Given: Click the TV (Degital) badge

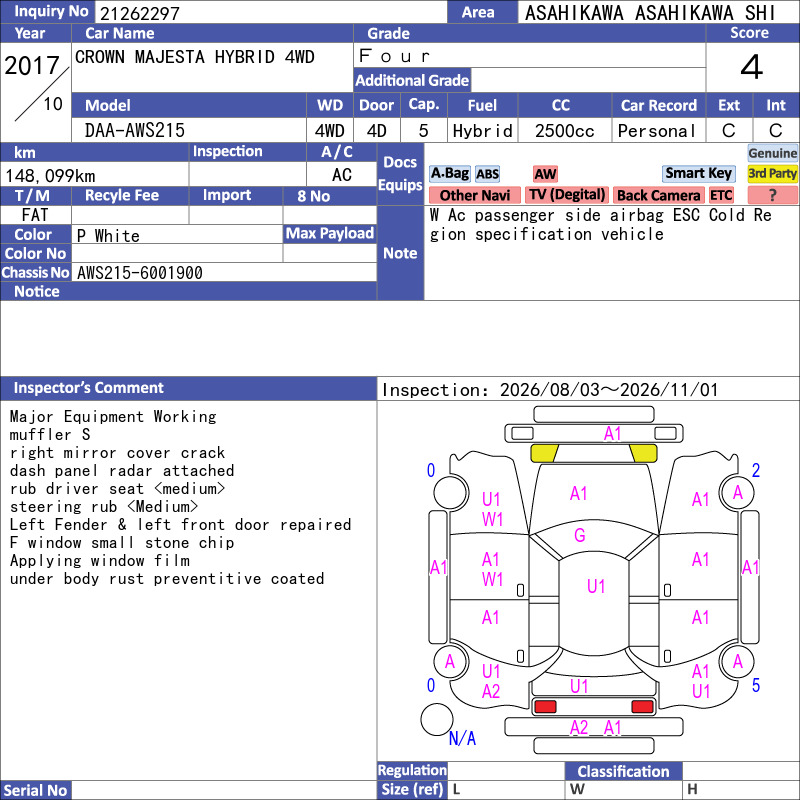Looking at the screenshot, I should [567, 195].
